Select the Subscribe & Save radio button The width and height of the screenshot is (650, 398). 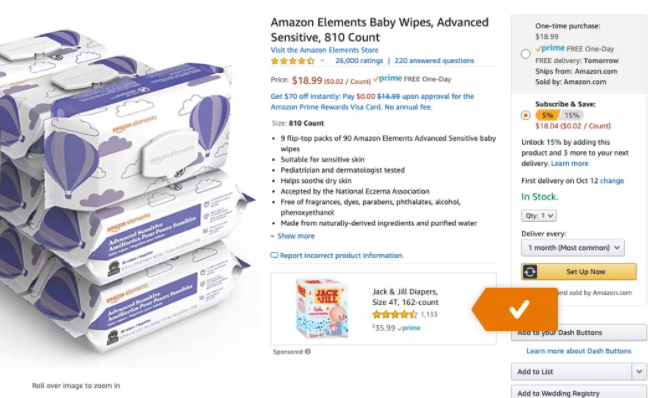tap(526, 115)
